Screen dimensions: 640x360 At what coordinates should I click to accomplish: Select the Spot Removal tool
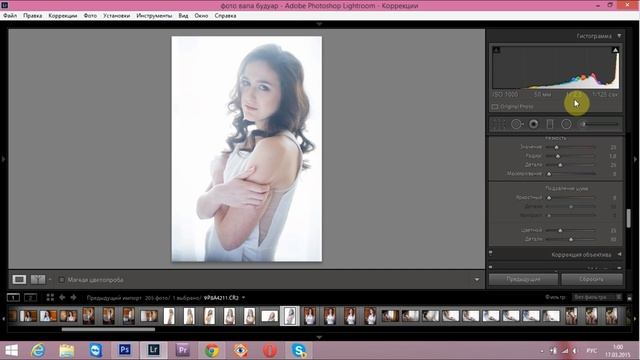coord(517,124)
